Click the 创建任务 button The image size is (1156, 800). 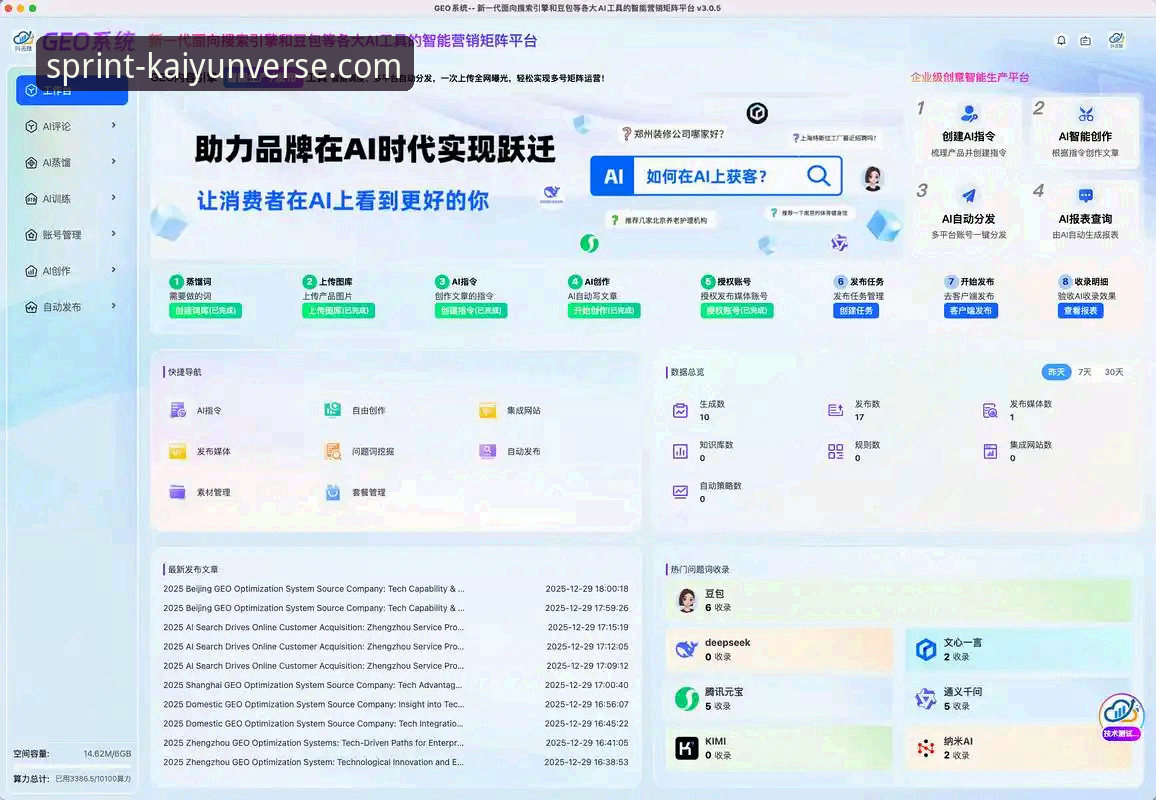point(854,311)
